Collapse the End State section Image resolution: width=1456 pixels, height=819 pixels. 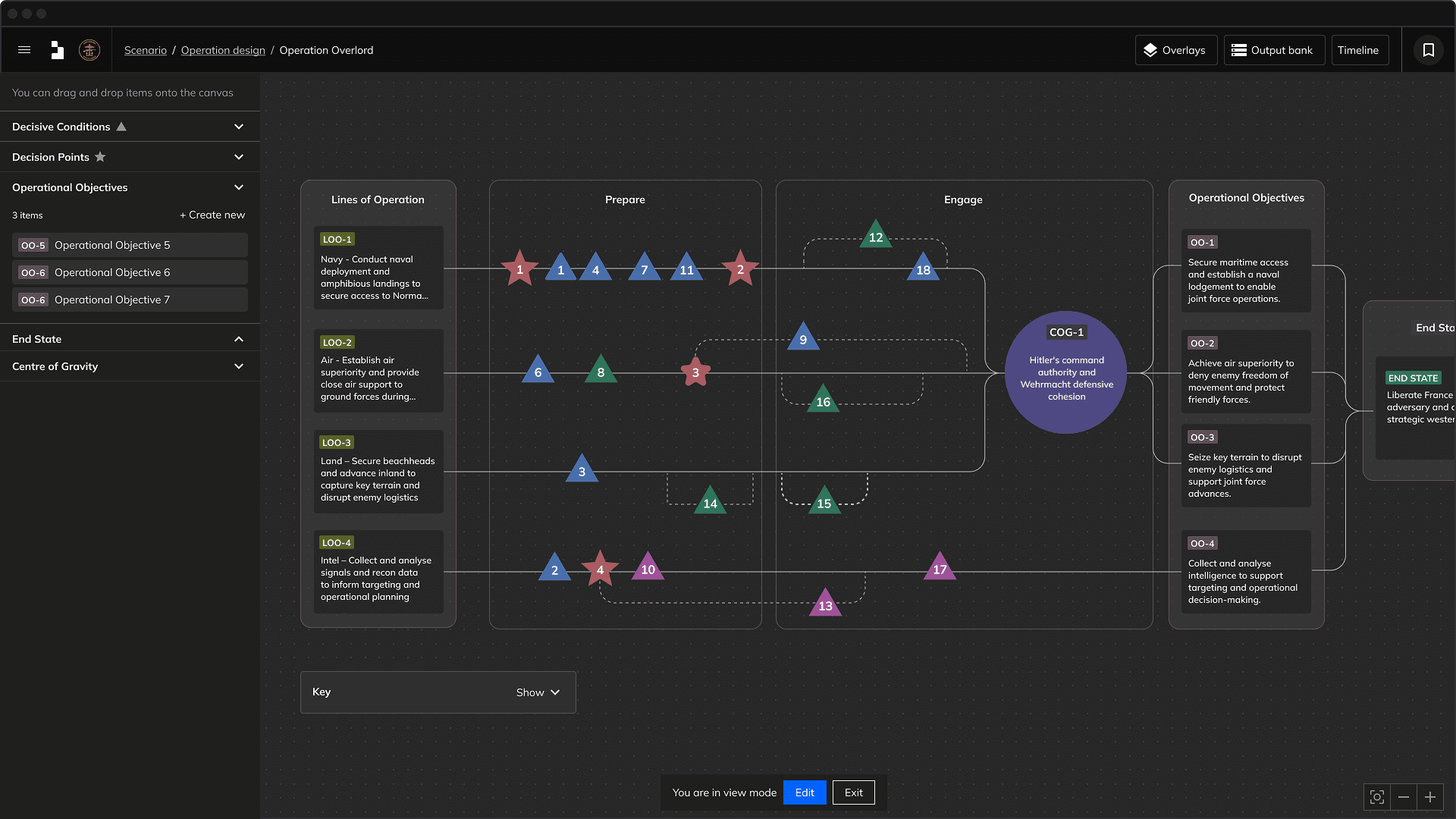(x=239, y=339)
